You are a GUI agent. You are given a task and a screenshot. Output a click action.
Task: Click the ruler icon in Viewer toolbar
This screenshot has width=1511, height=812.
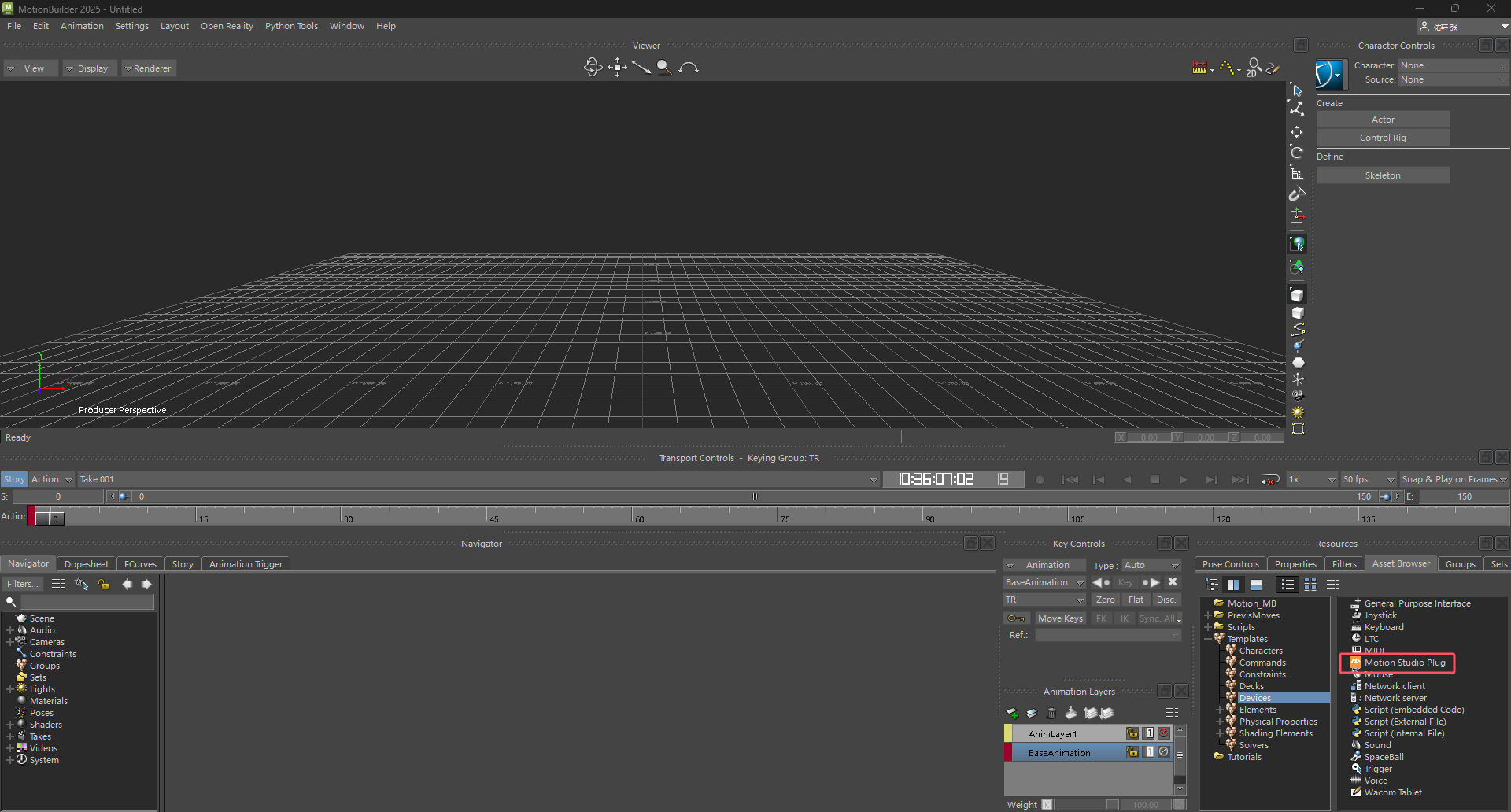pos(1199,68)
